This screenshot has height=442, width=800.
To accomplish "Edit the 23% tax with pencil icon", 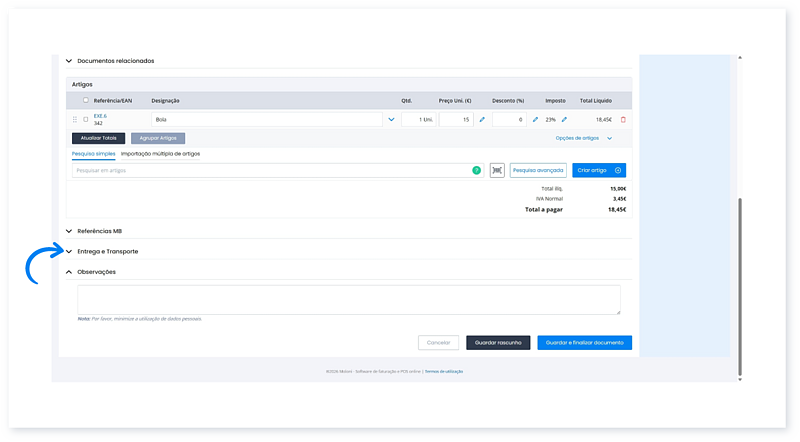I will click(563, 120).
